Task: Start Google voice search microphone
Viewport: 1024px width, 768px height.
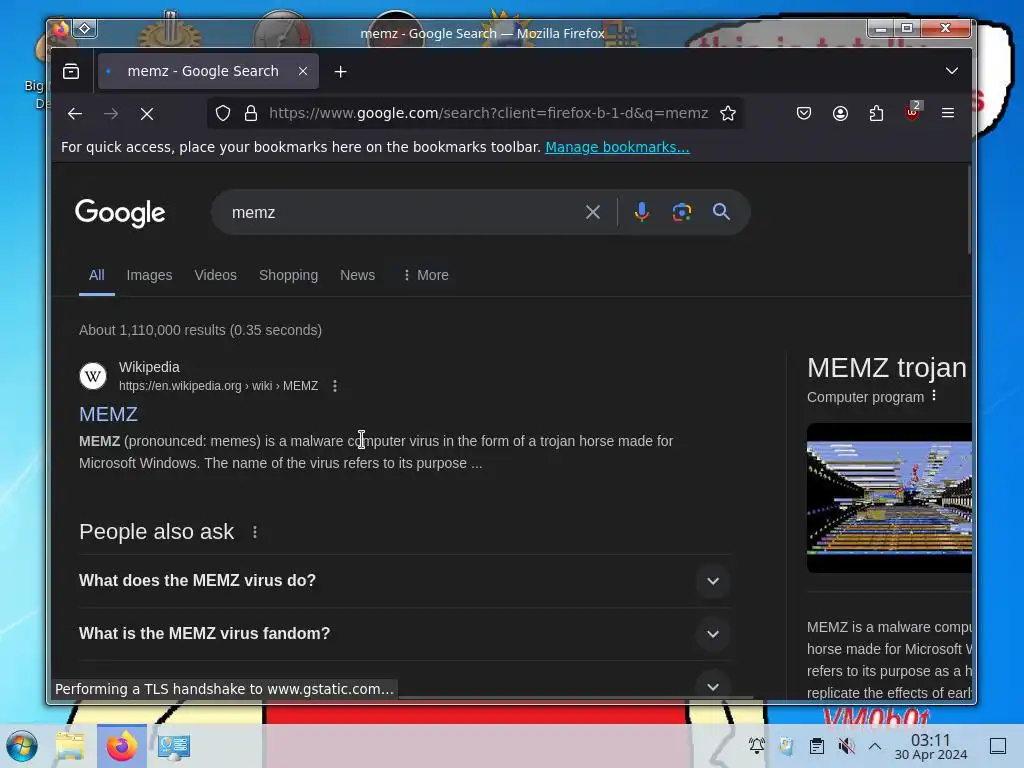Action: (642, 212)
